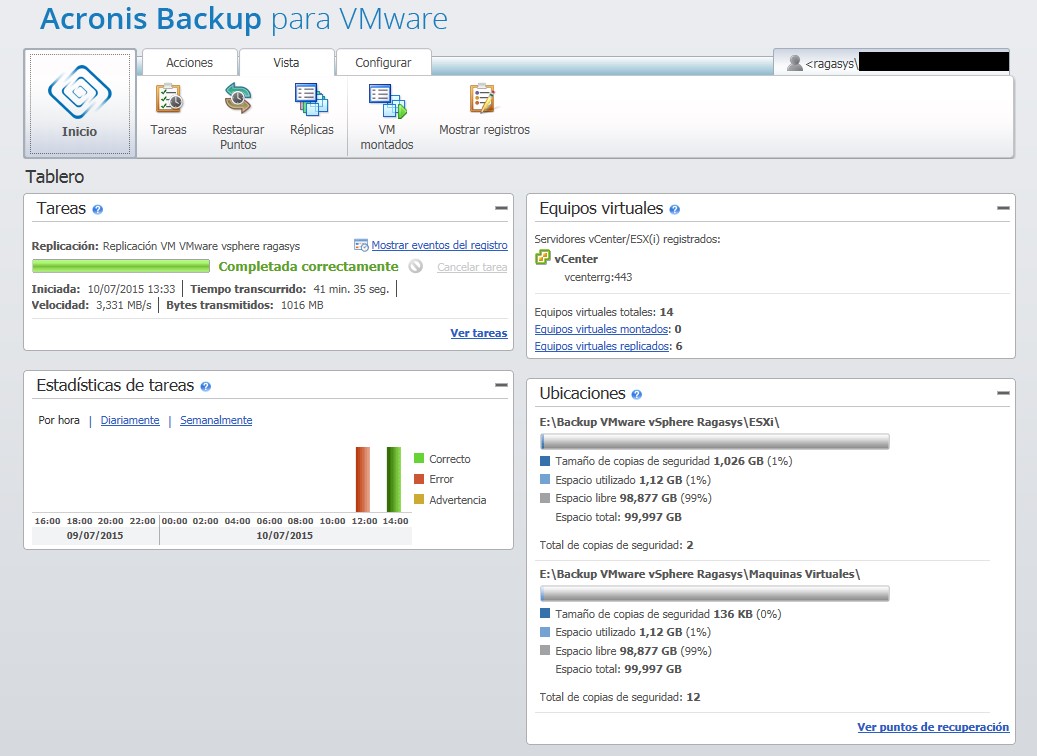
Task: Click the ESXi location usage bar
Action: (x=715, y=442)
